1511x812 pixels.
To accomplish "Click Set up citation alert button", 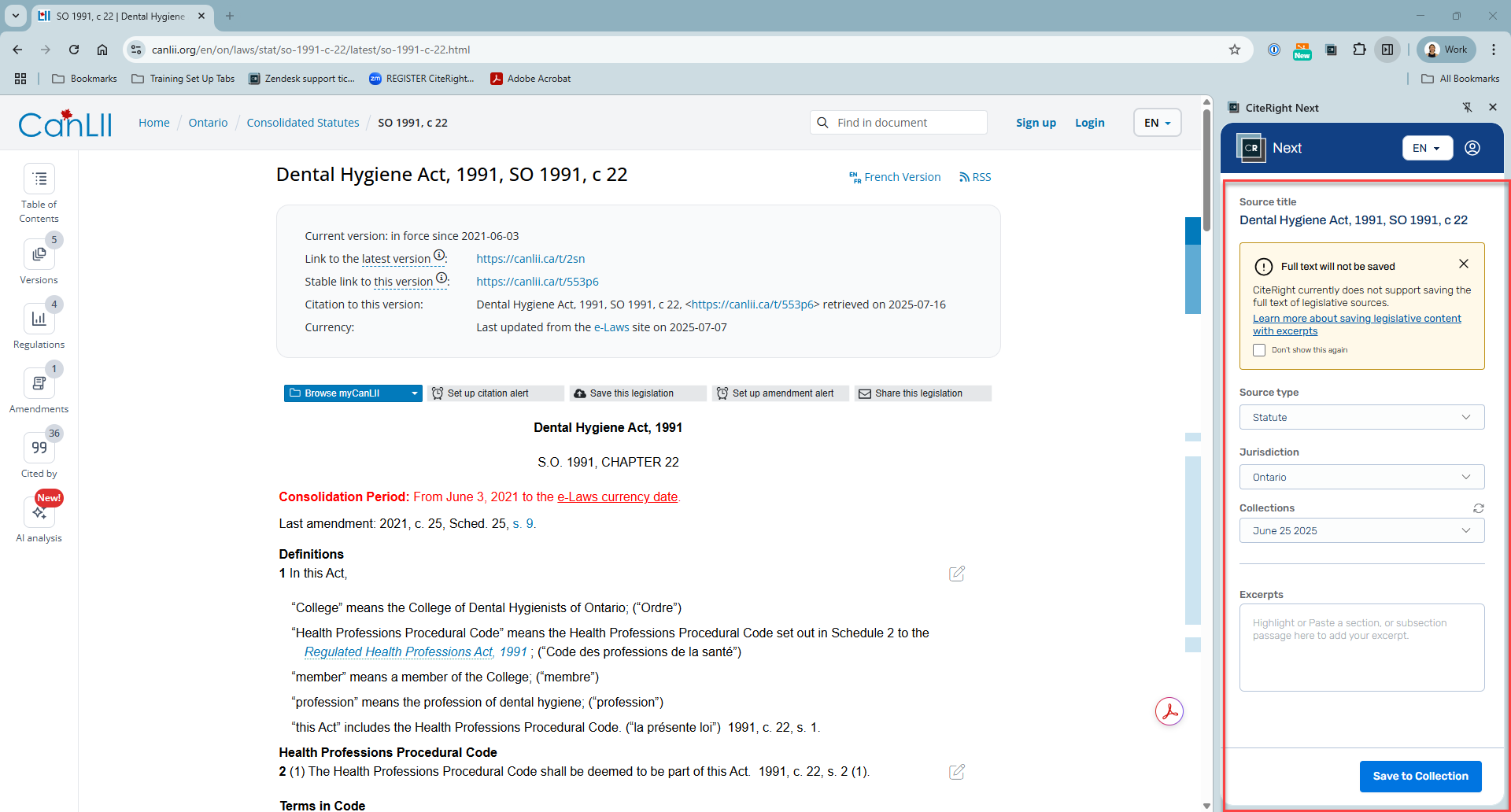I will pyautogui.click(x=497, y=393).
